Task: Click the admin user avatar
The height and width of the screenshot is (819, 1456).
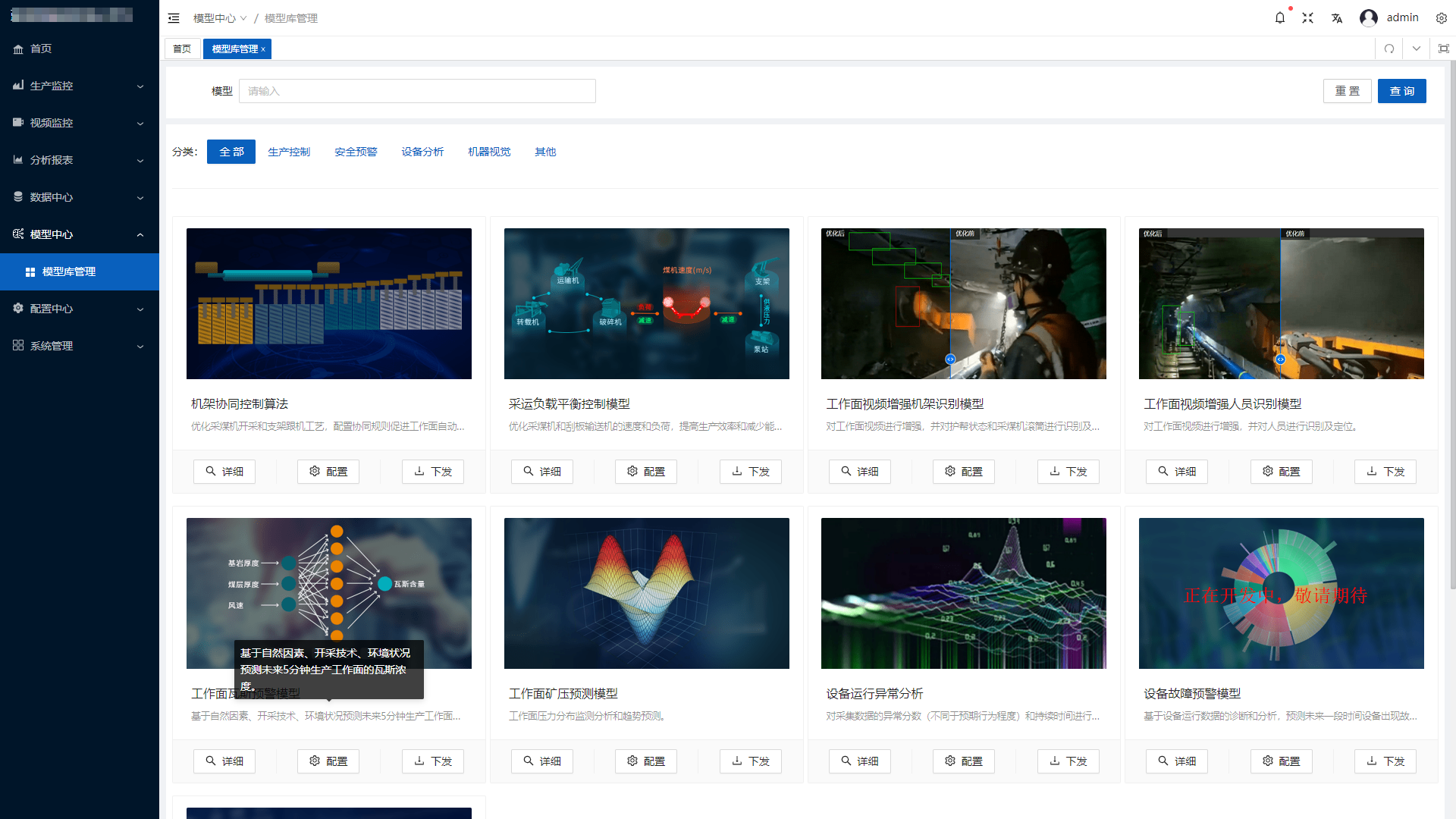Action: [1369, 17]
